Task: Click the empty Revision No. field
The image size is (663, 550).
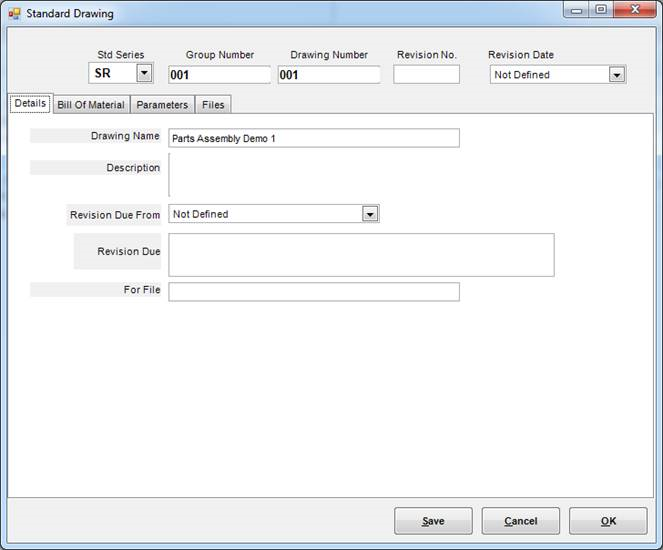Action: pos(426,75)
